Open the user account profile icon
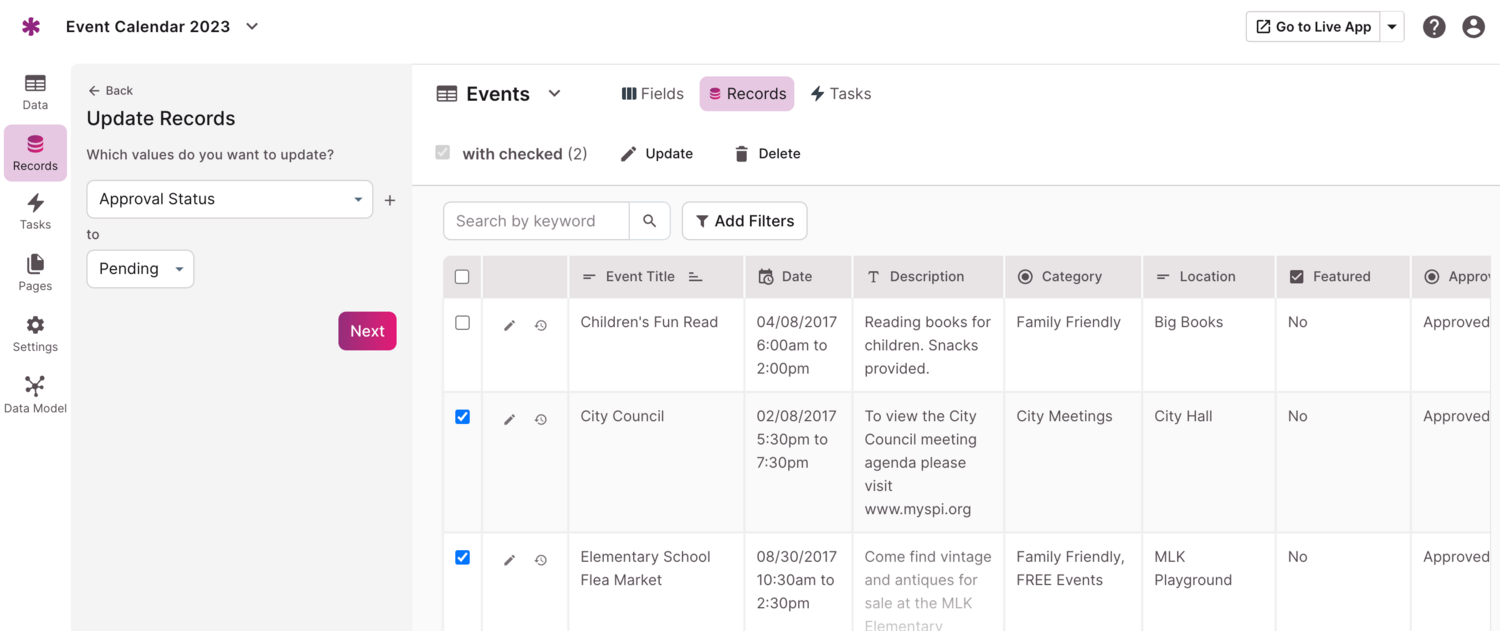The height and width of the screenshot is (631, 1500). [1473, 27]
